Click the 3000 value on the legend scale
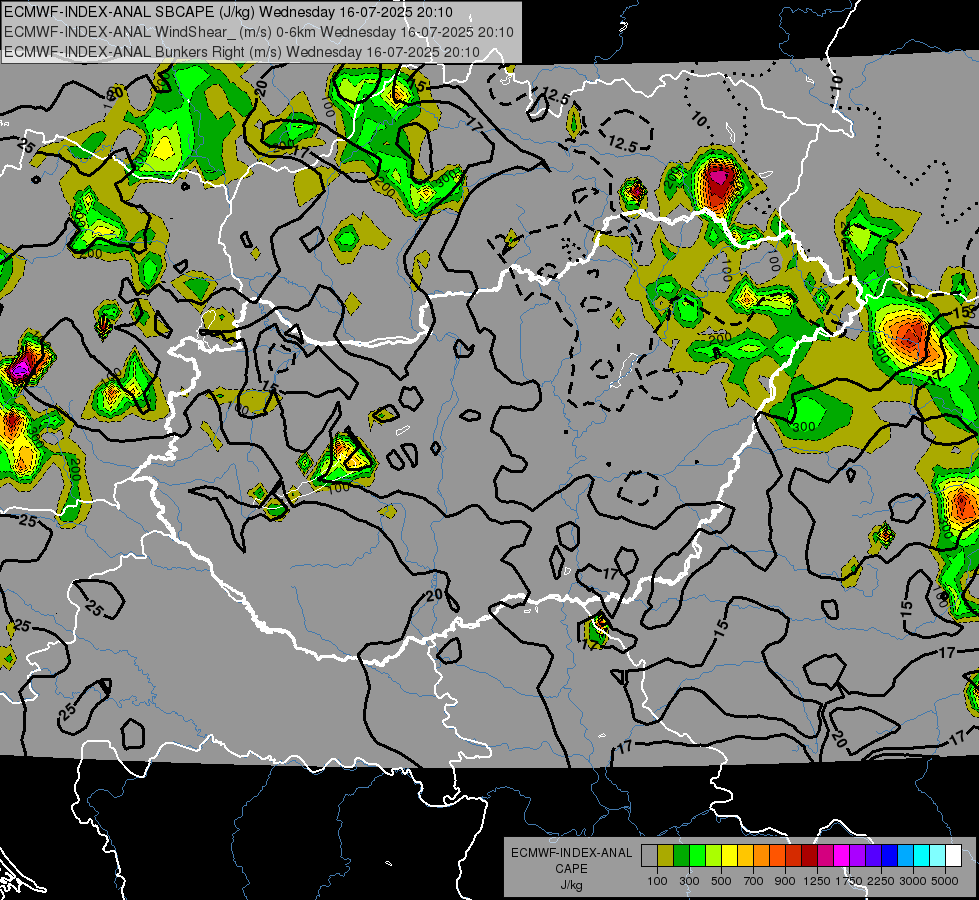 tap(913, 881)
